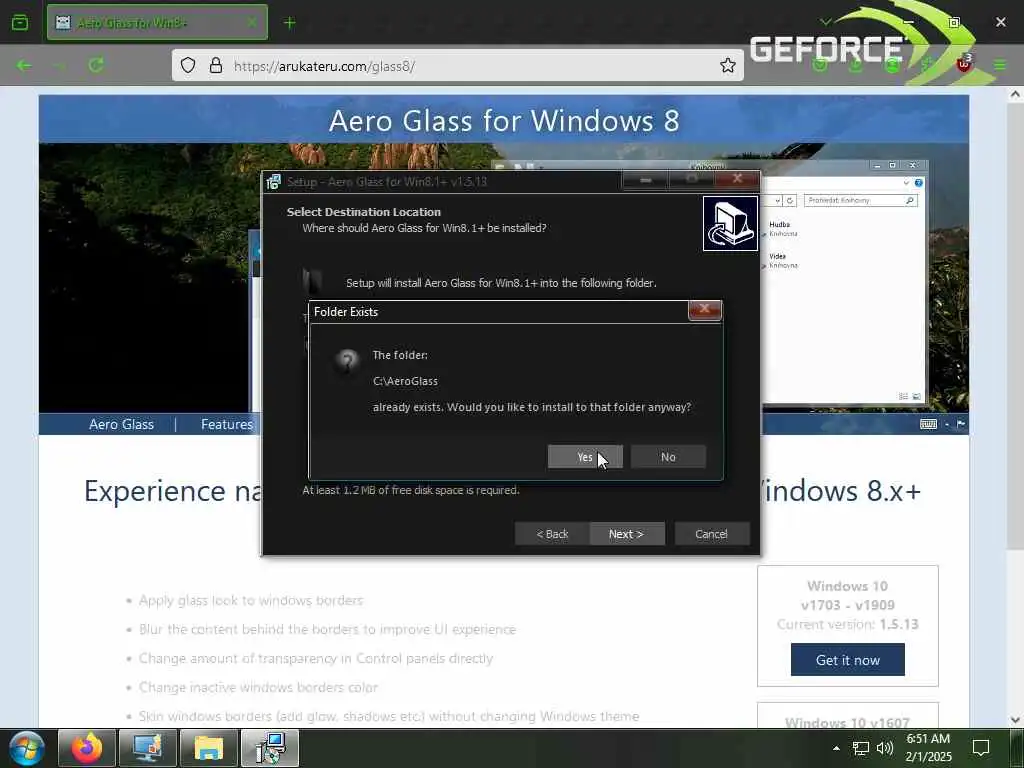Click the vertical scrollbar thumb
This screenshot has height=768, width=1024.
1015,327
